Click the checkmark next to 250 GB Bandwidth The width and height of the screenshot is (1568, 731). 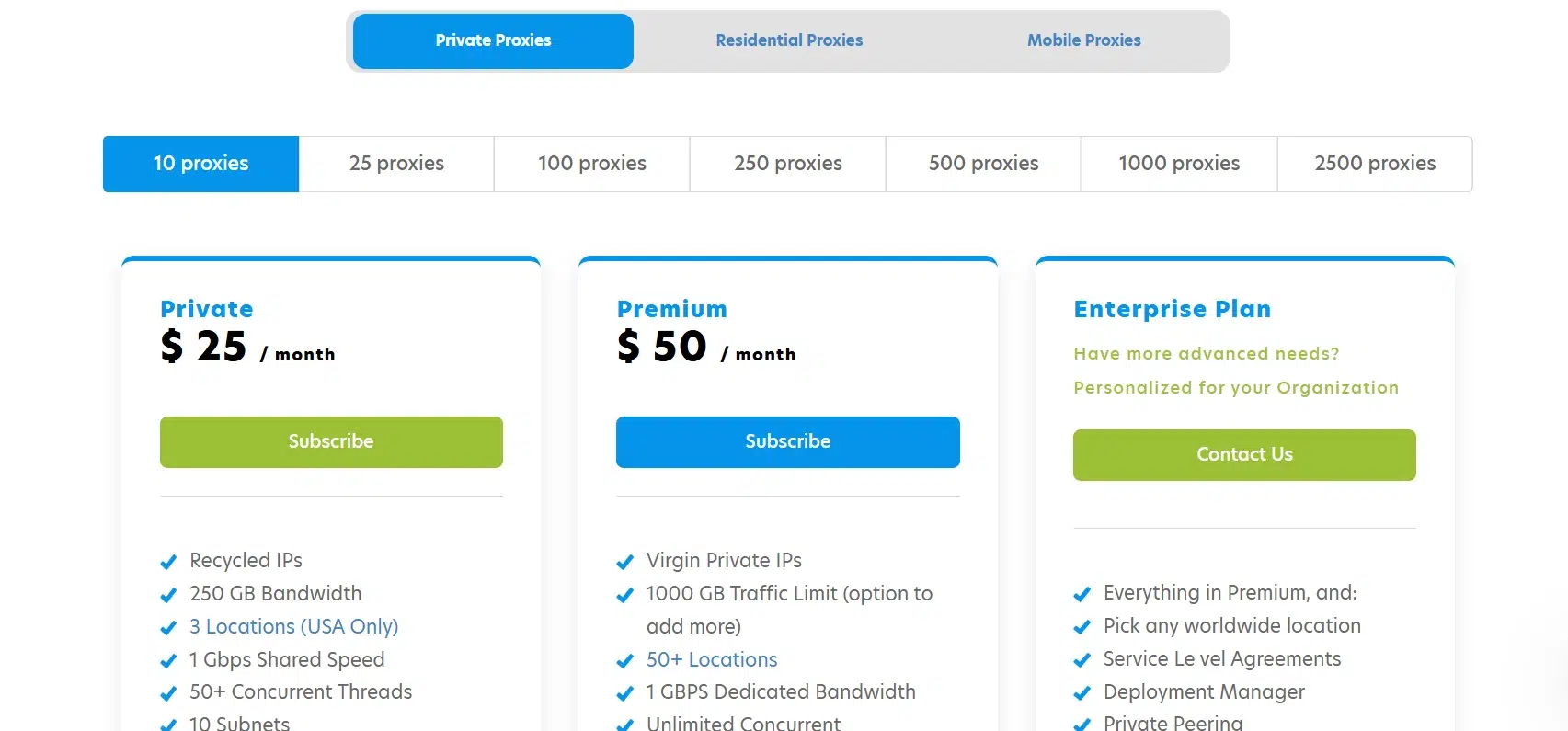168,595
